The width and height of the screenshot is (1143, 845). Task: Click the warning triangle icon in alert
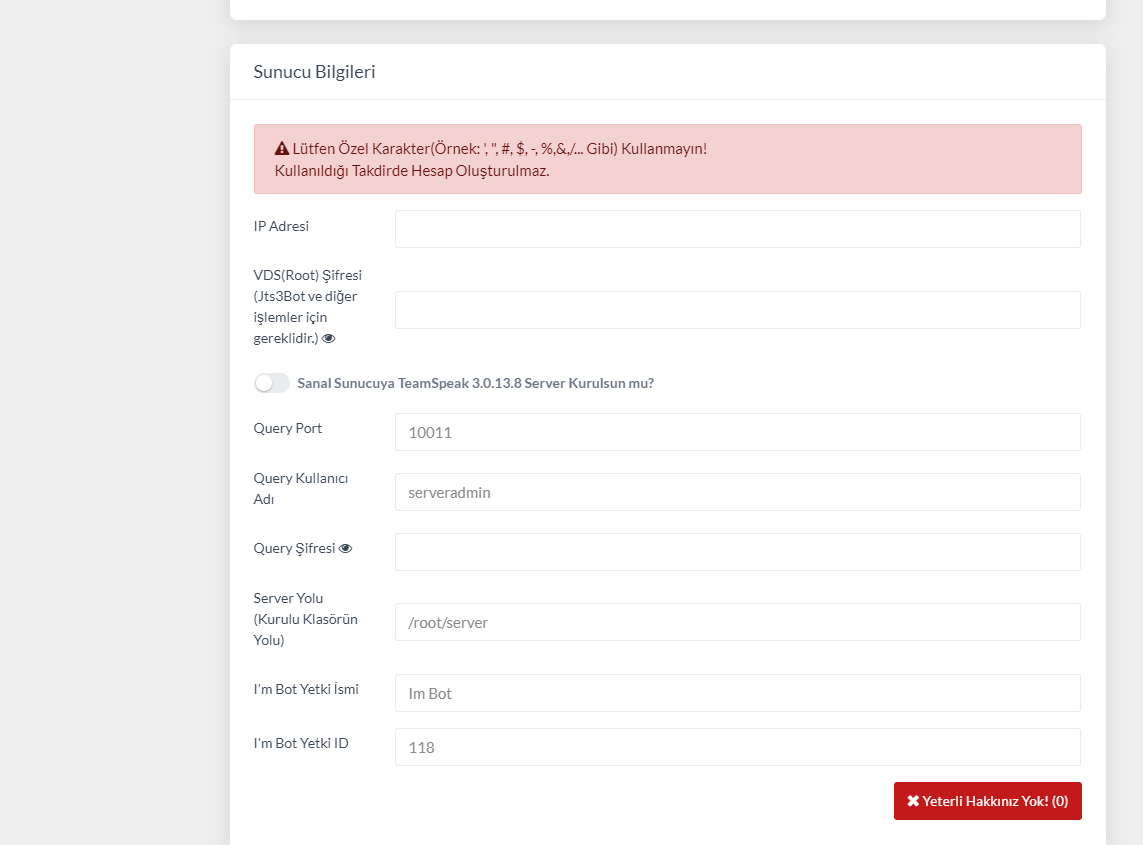click(282, 149)
